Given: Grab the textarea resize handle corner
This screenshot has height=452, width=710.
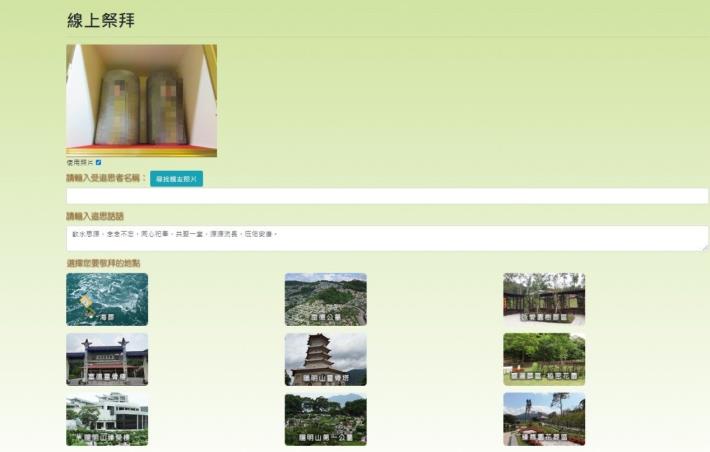Looking at the screenshot, I should (704, 248).
